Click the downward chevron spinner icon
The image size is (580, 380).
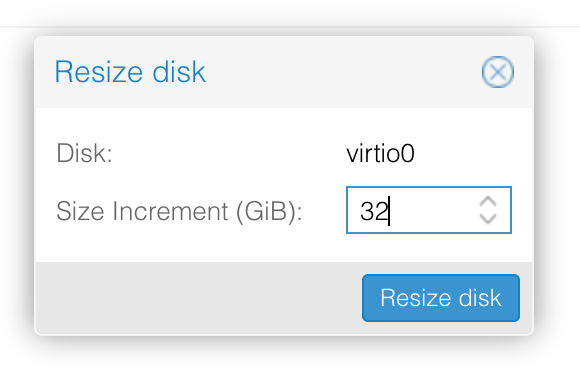pos(488,219)
